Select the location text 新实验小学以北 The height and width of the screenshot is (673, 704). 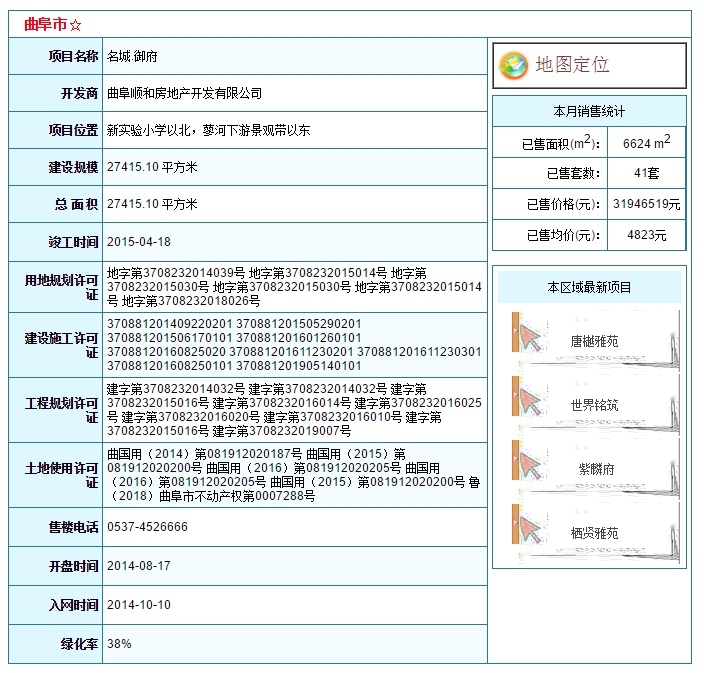[148, 130]
